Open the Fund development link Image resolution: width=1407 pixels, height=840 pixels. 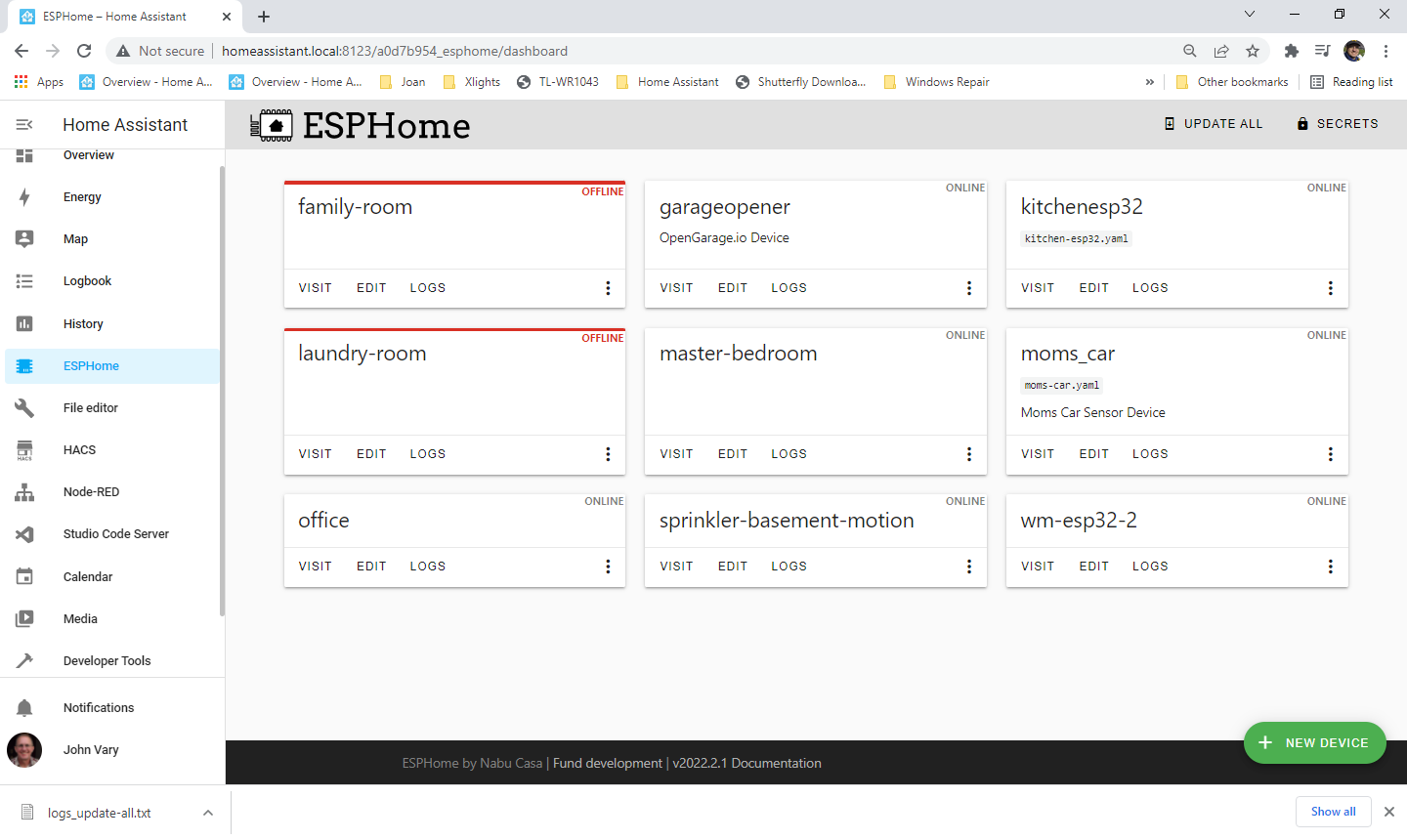point(607,763)
